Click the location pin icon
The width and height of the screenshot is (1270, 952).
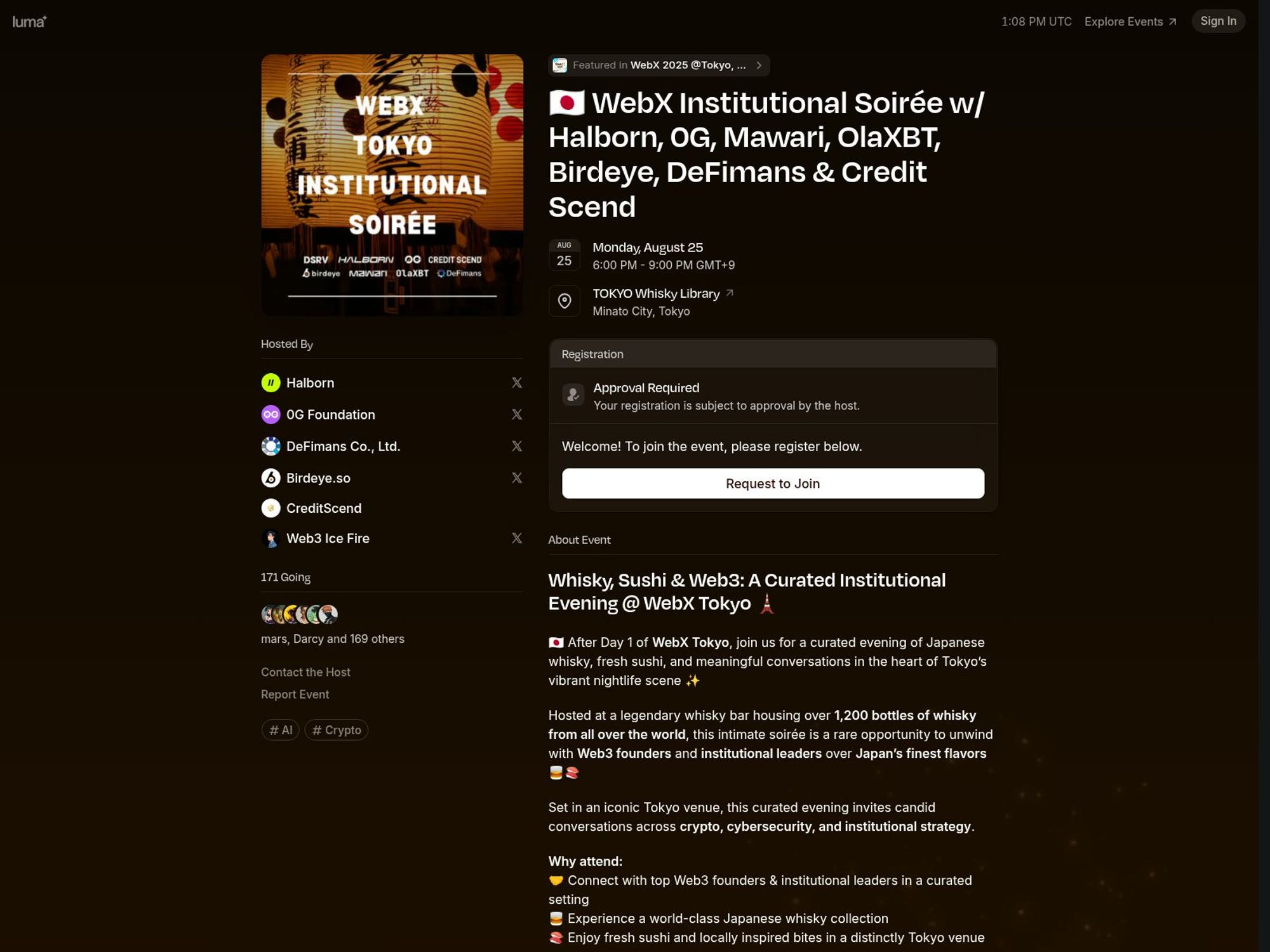564,301
